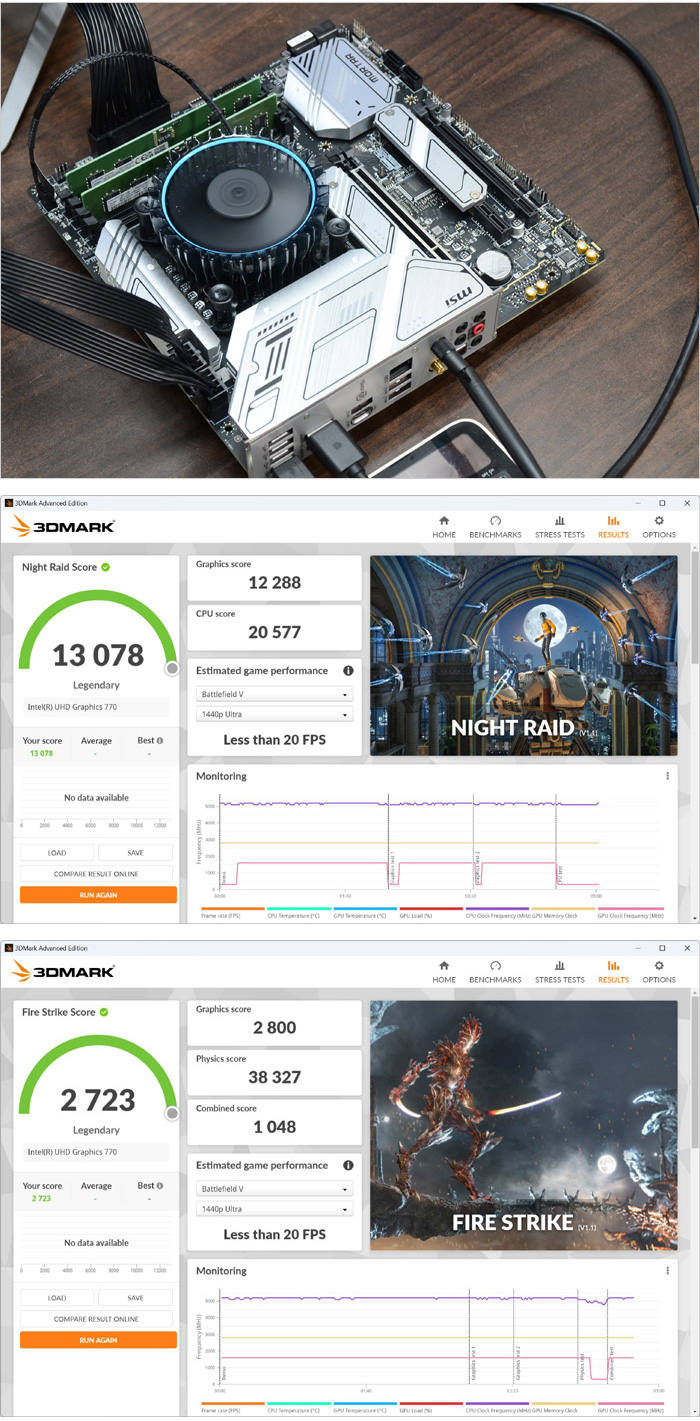Click app icon in Fire Strike title bar

click(x=8, y=948)
